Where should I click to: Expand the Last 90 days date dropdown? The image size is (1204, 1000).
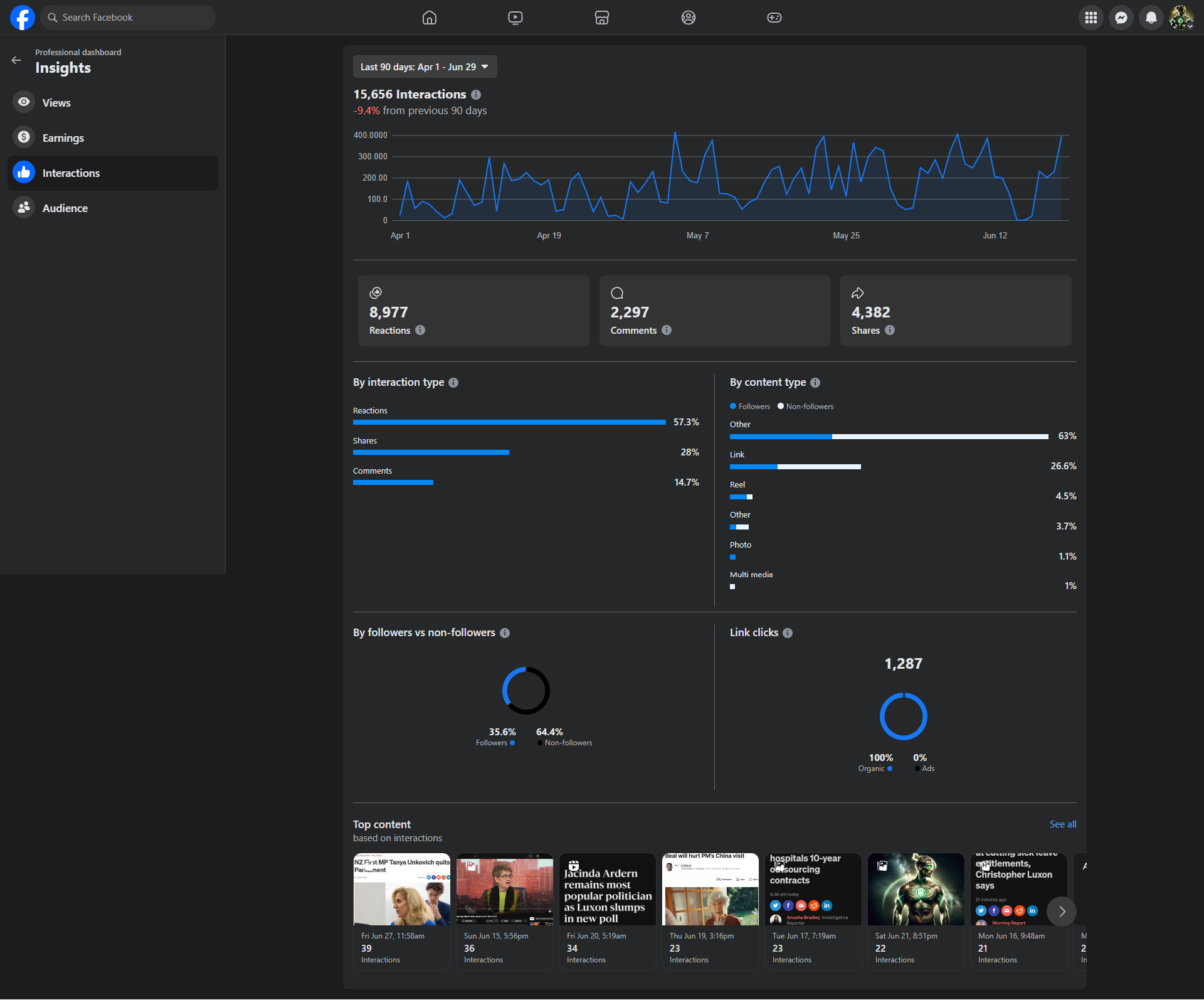tap(425, 66)
